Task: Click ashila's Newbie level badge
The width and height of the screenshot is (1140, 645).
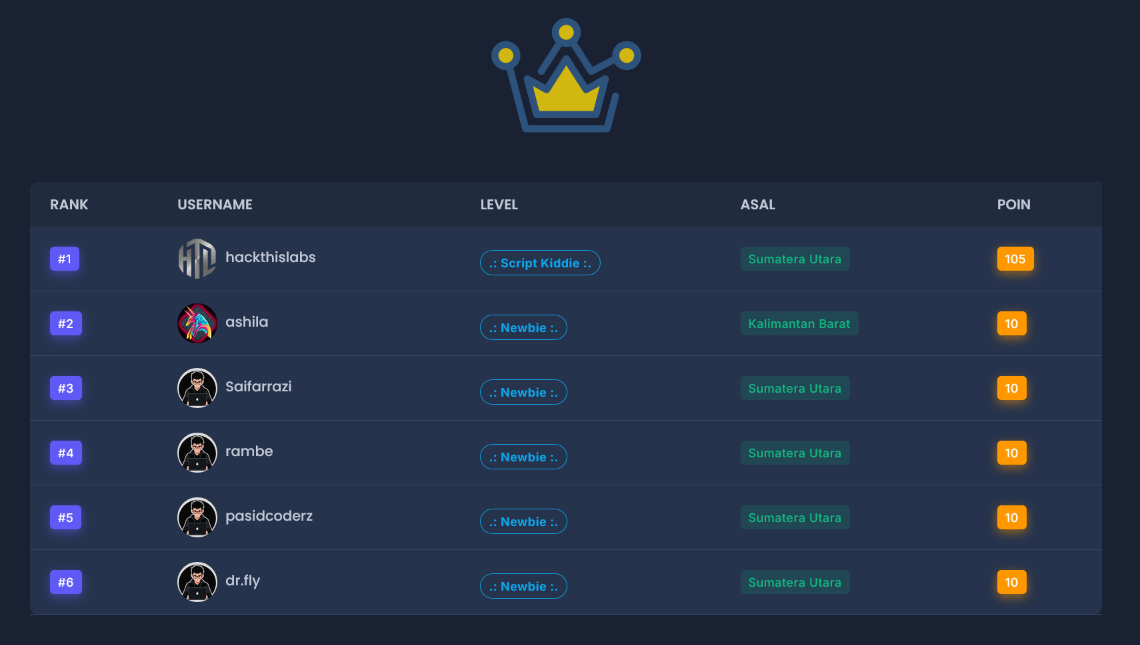Action: tap(523, 328)
